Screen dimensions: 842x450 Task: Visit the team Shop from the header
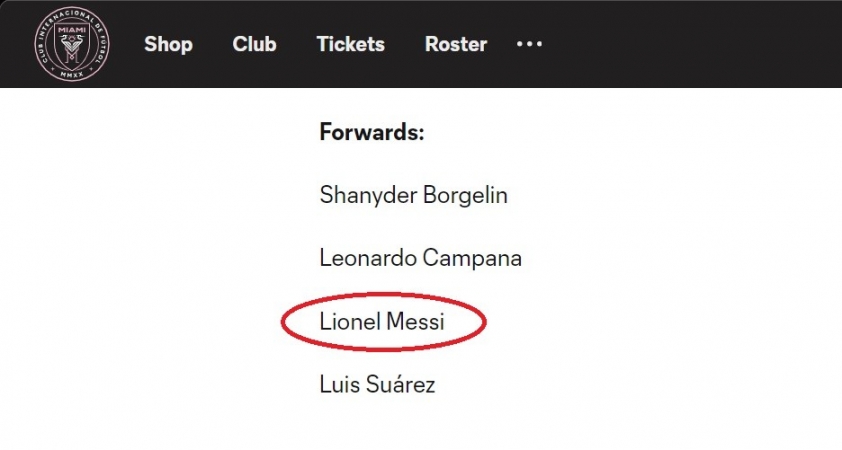click(x=168, y=44)
